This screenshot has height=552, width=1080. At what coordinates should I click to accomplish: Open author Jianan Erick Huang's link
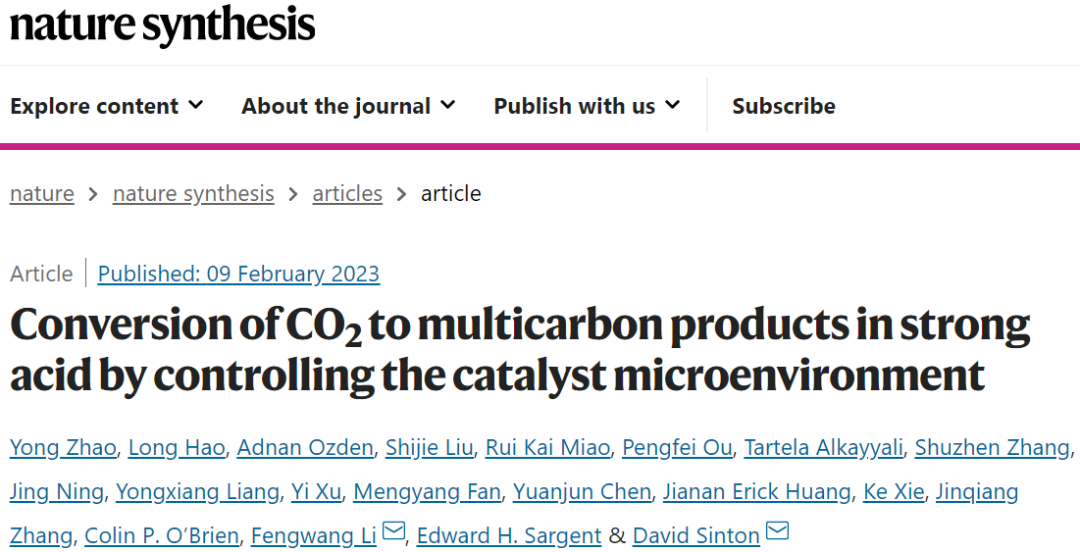coord(757,491)
